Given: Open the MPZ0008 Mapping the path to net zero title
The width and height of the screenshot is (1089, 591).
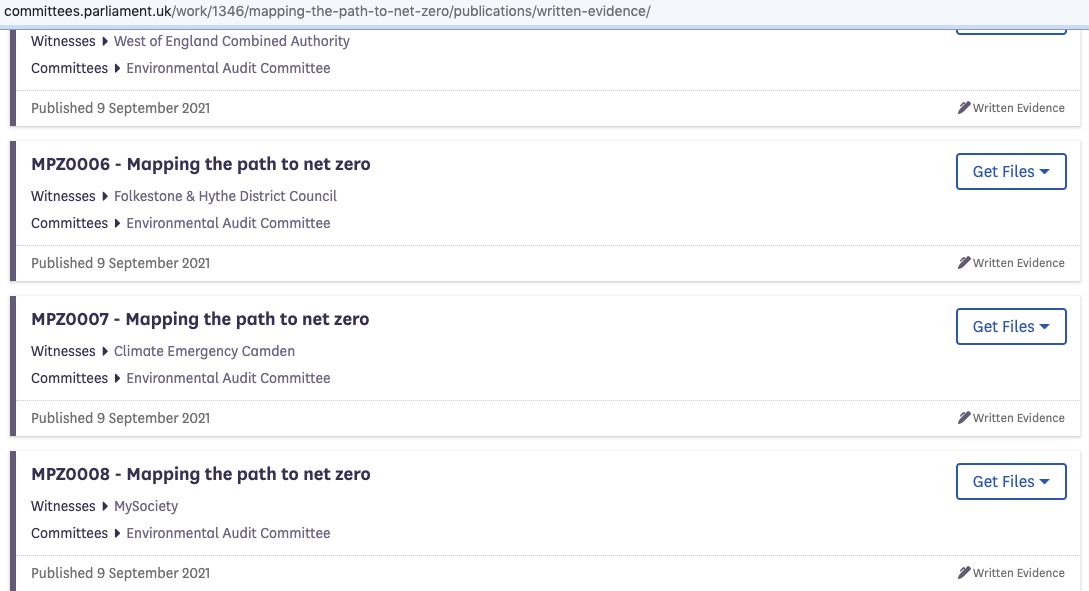Looking at the screenshot, I should pyautogui.click(x=200, y=475).
